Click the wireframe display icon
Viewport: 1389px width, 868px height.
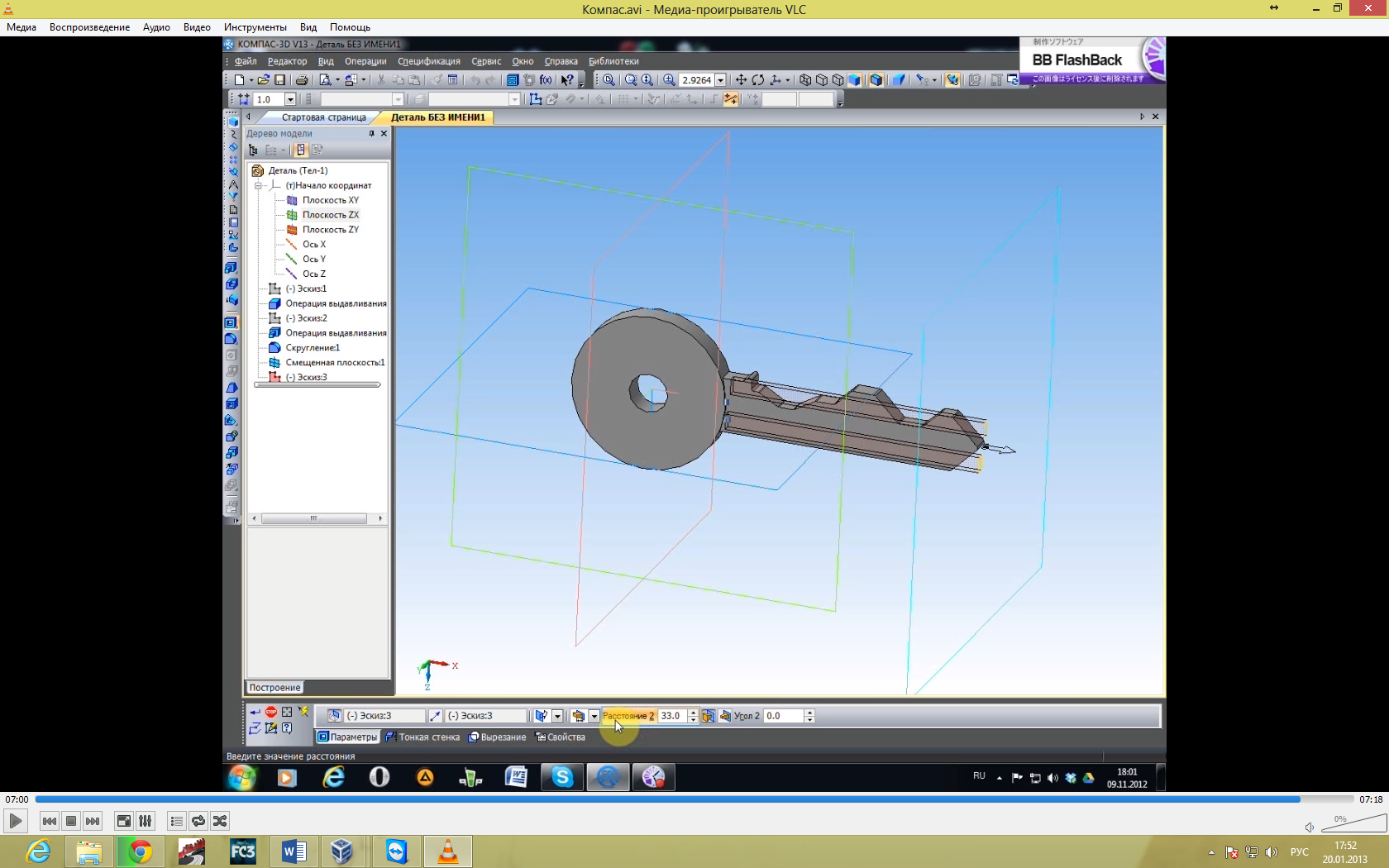[x=805, y=80]
